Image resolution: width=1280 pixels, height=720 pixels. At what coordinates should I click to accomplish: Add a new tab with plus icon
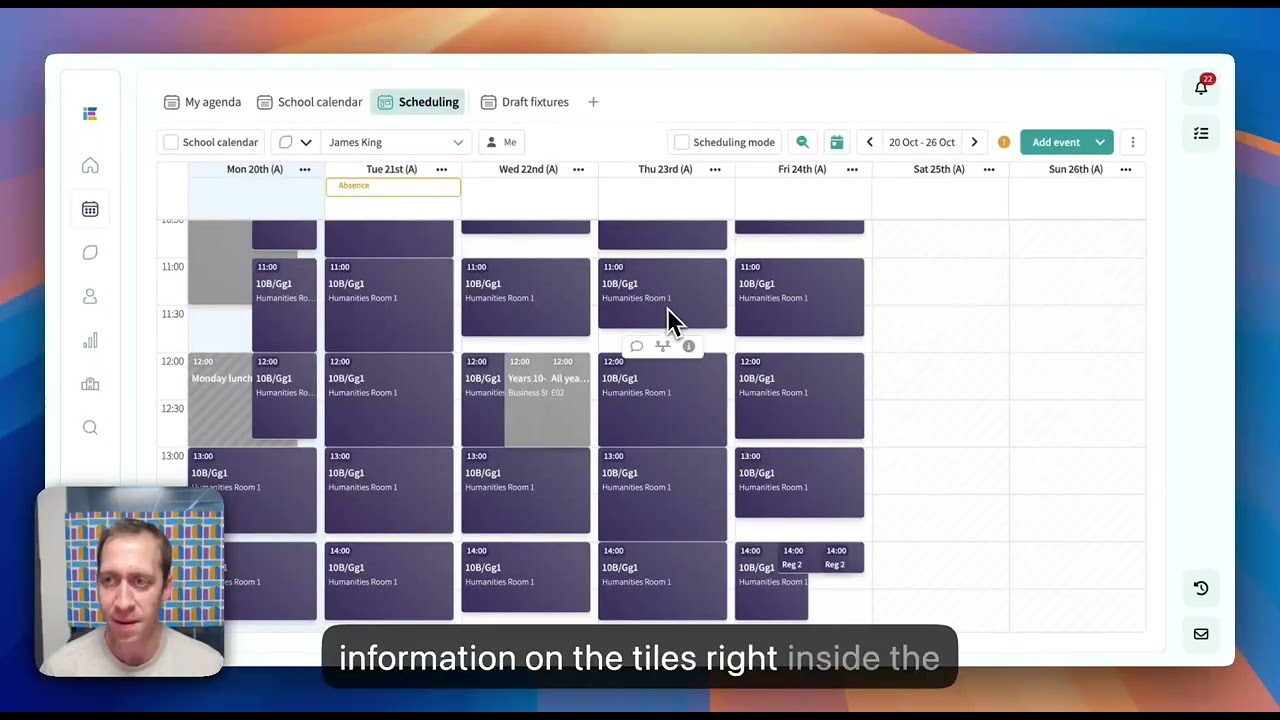coord(593,102)
